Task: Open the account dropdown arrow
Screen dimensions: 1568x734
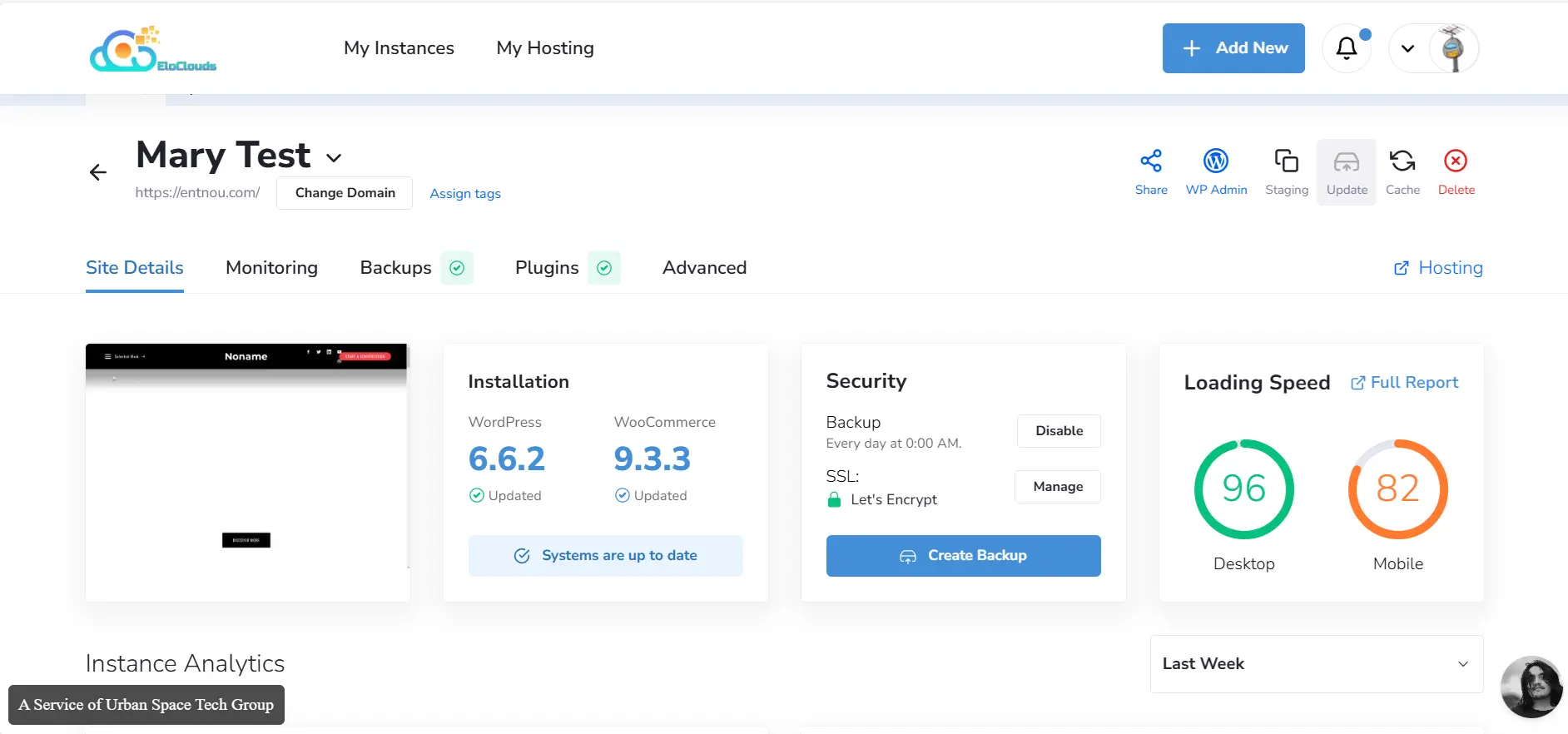Action: [1407, 48]
